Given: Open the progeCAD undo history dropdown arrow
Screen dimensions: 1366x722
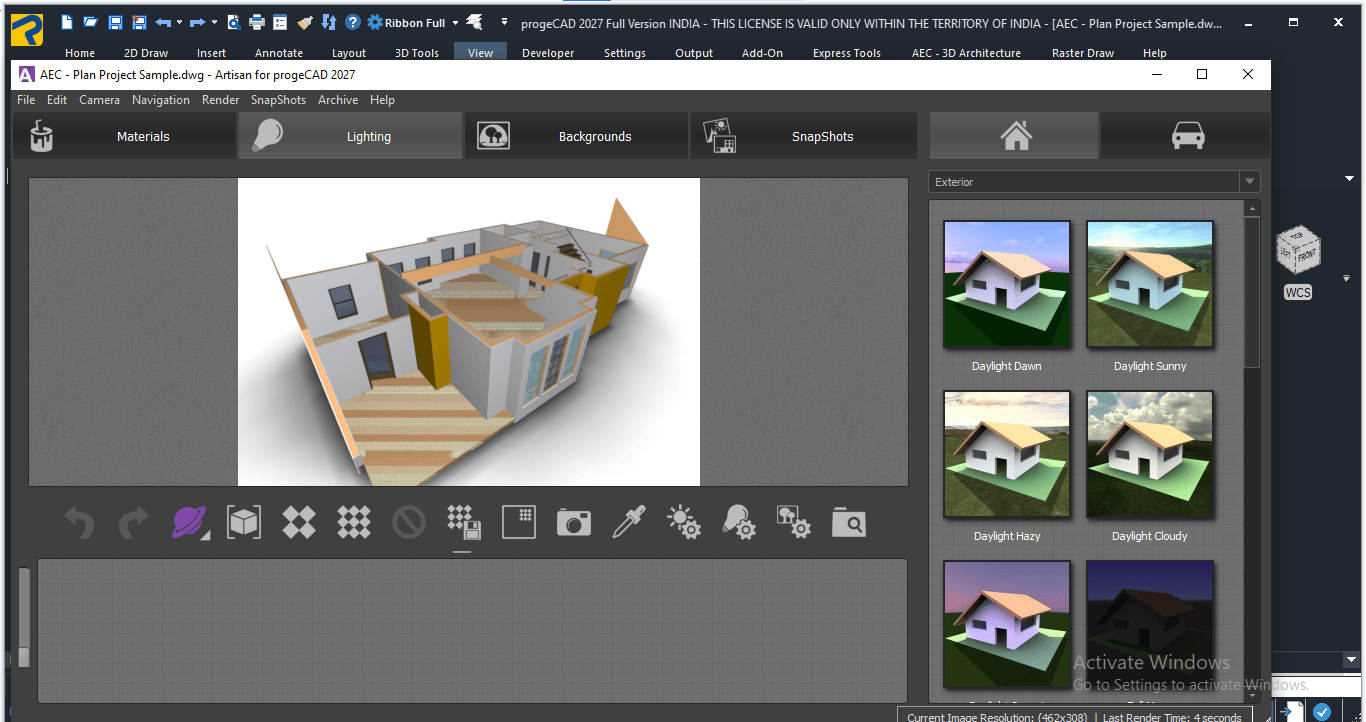Looking at the screenshot, I should 179,22.
